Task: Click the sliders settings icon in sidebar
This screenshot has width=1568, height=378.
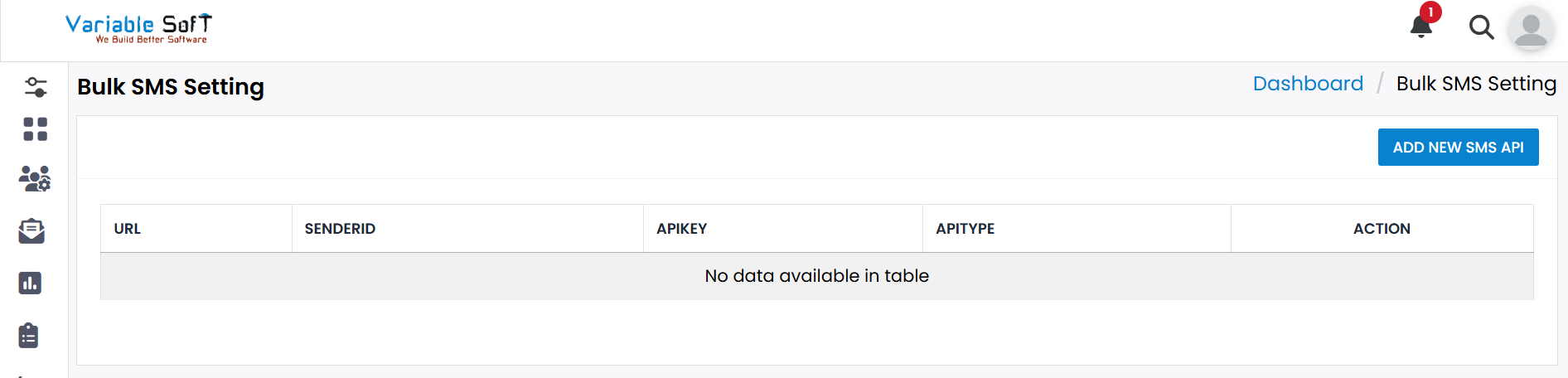Action: 36,87
